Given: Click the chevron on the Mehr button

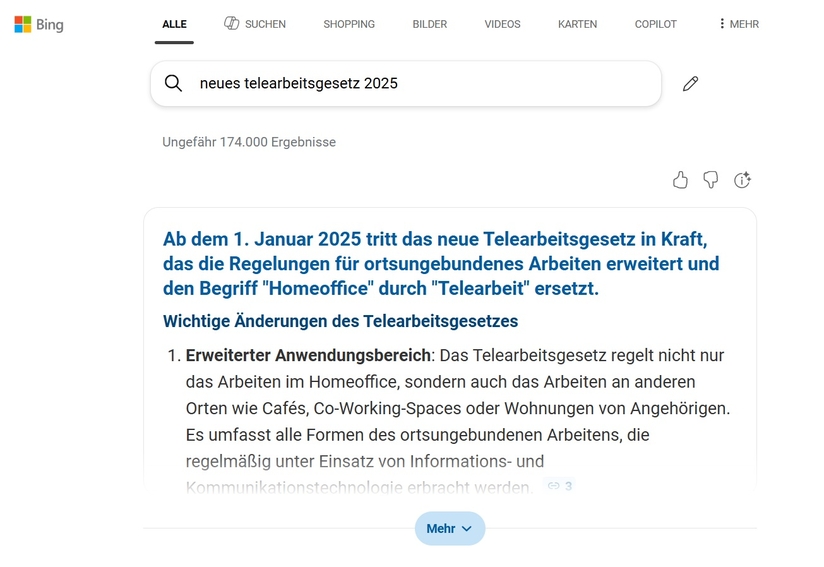Looking at the screenshot, I should pos(467,529).
